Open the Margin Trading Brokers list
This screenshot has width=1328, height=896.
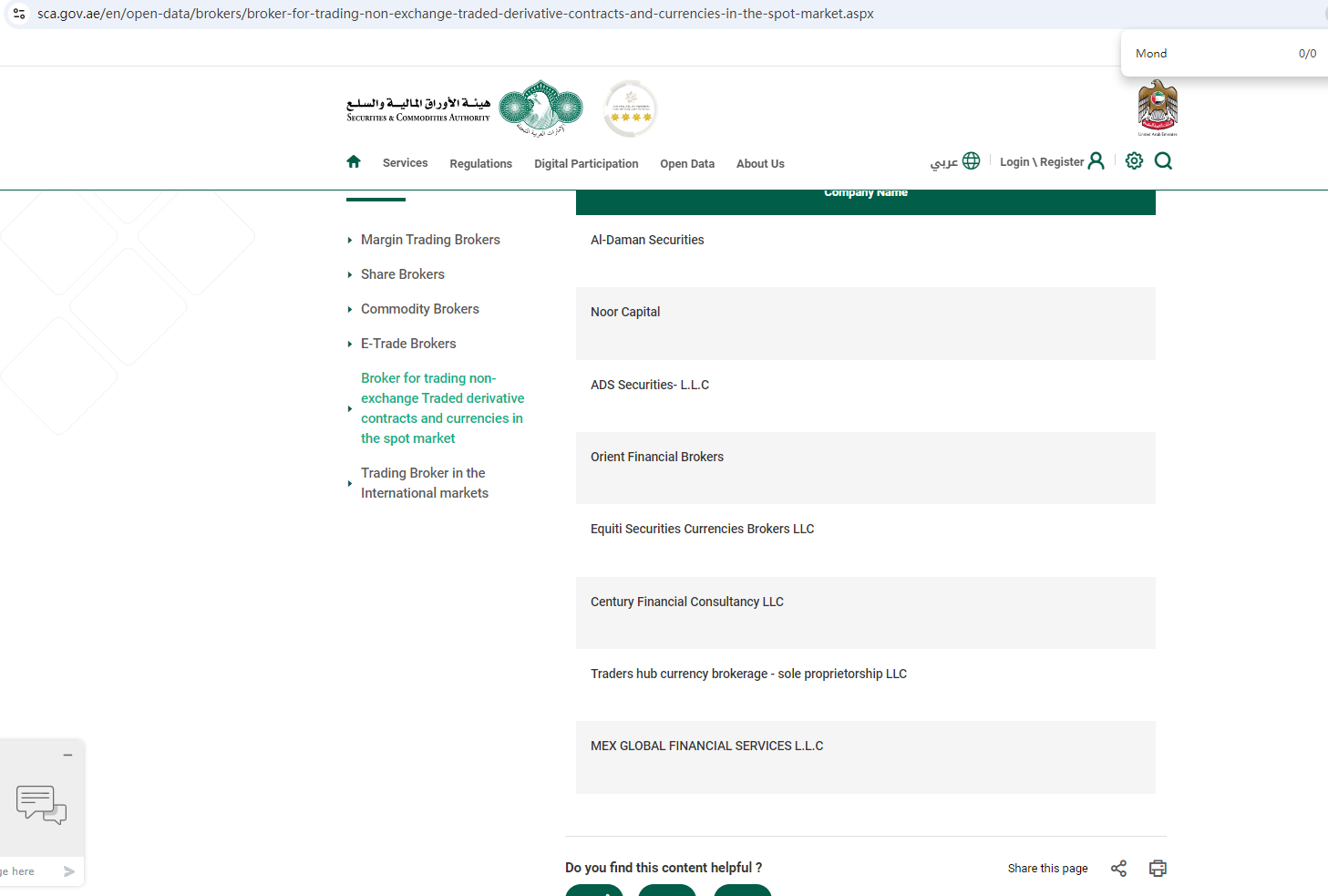[430, 240]
